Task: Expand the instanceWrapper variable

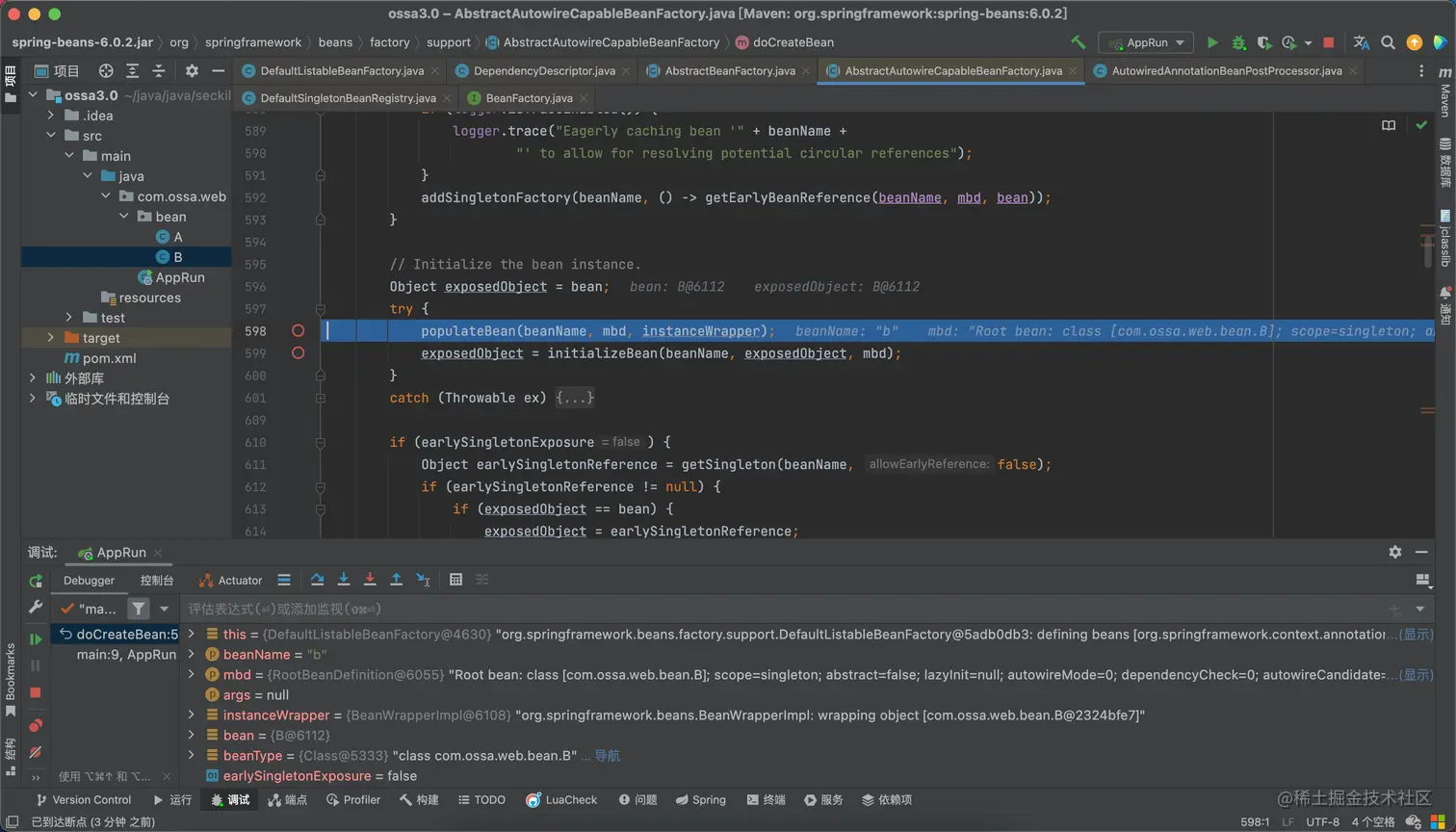Action: (192, 715)
